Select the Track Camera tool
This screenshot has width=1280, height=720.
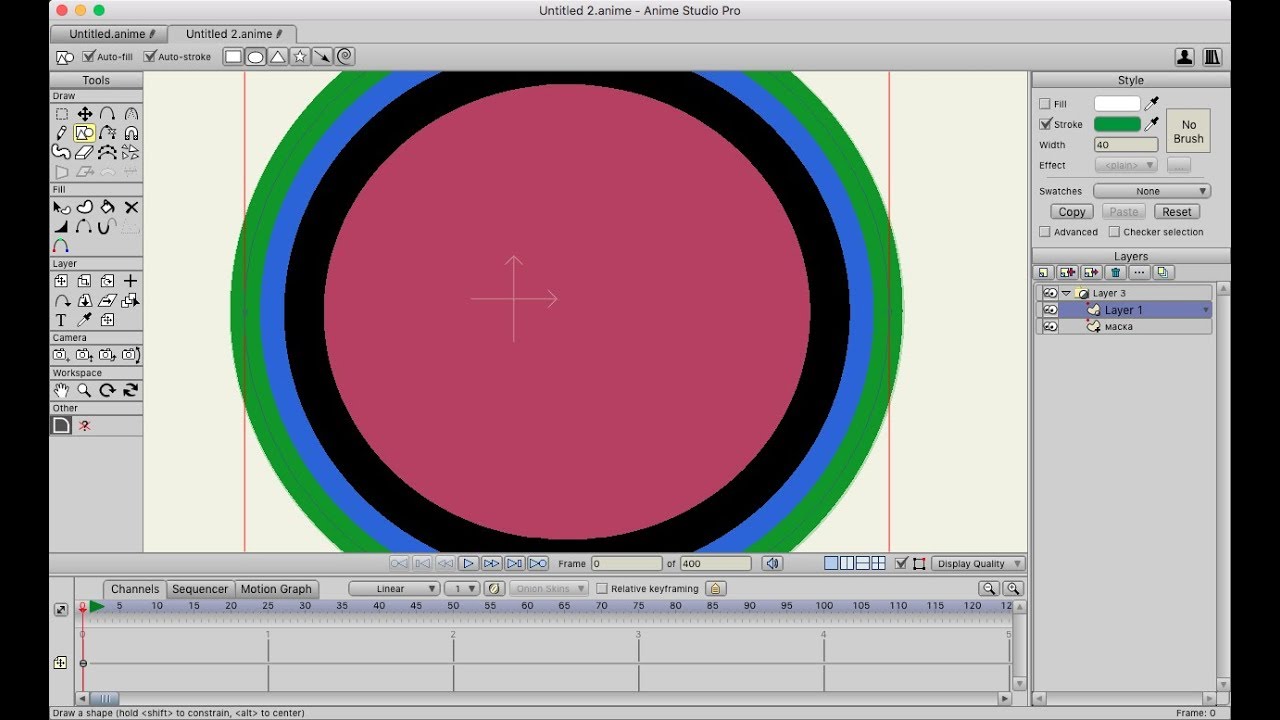tap(62, 355)
